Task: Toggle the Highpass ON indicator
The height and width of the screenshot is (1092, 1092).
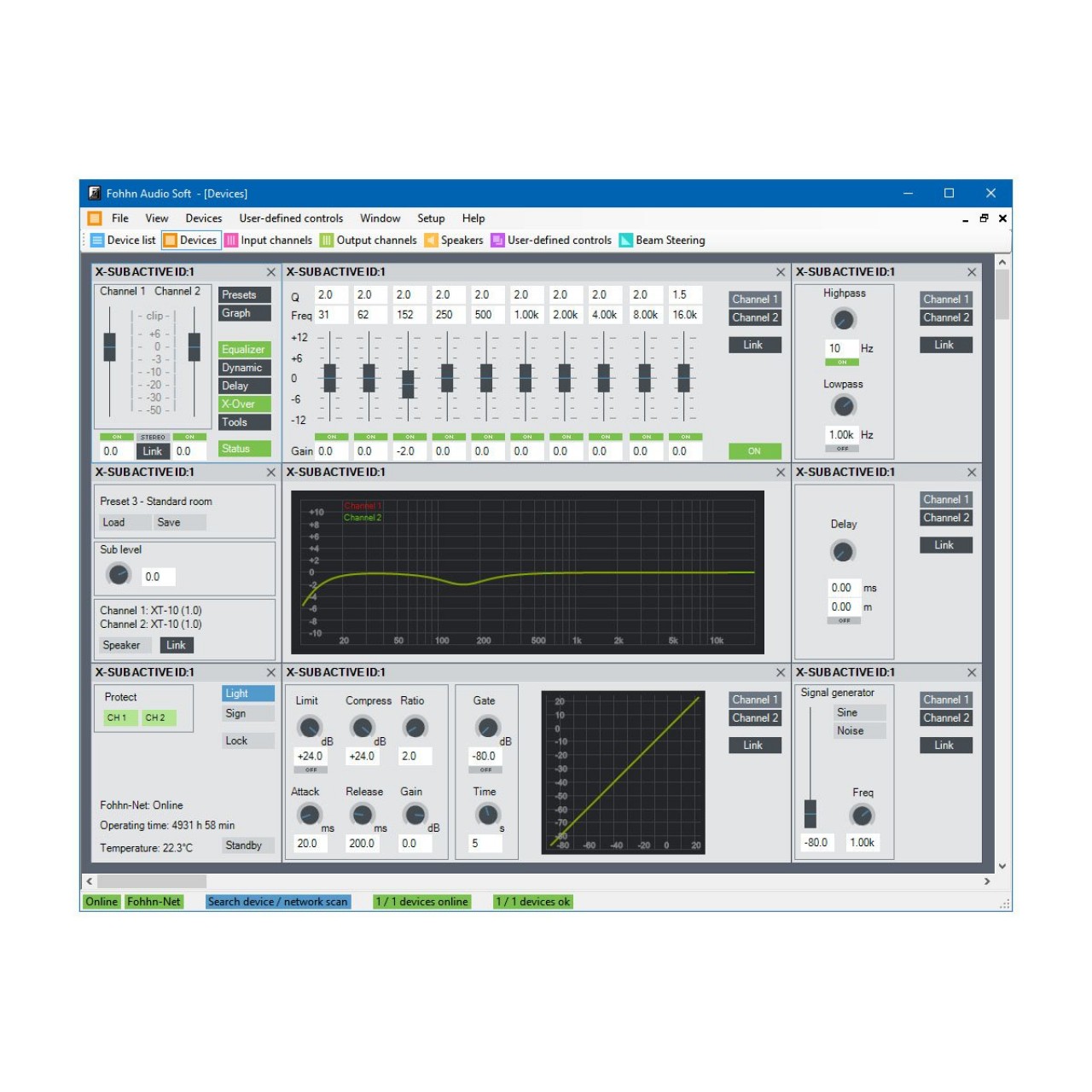Action: [842, 363]
